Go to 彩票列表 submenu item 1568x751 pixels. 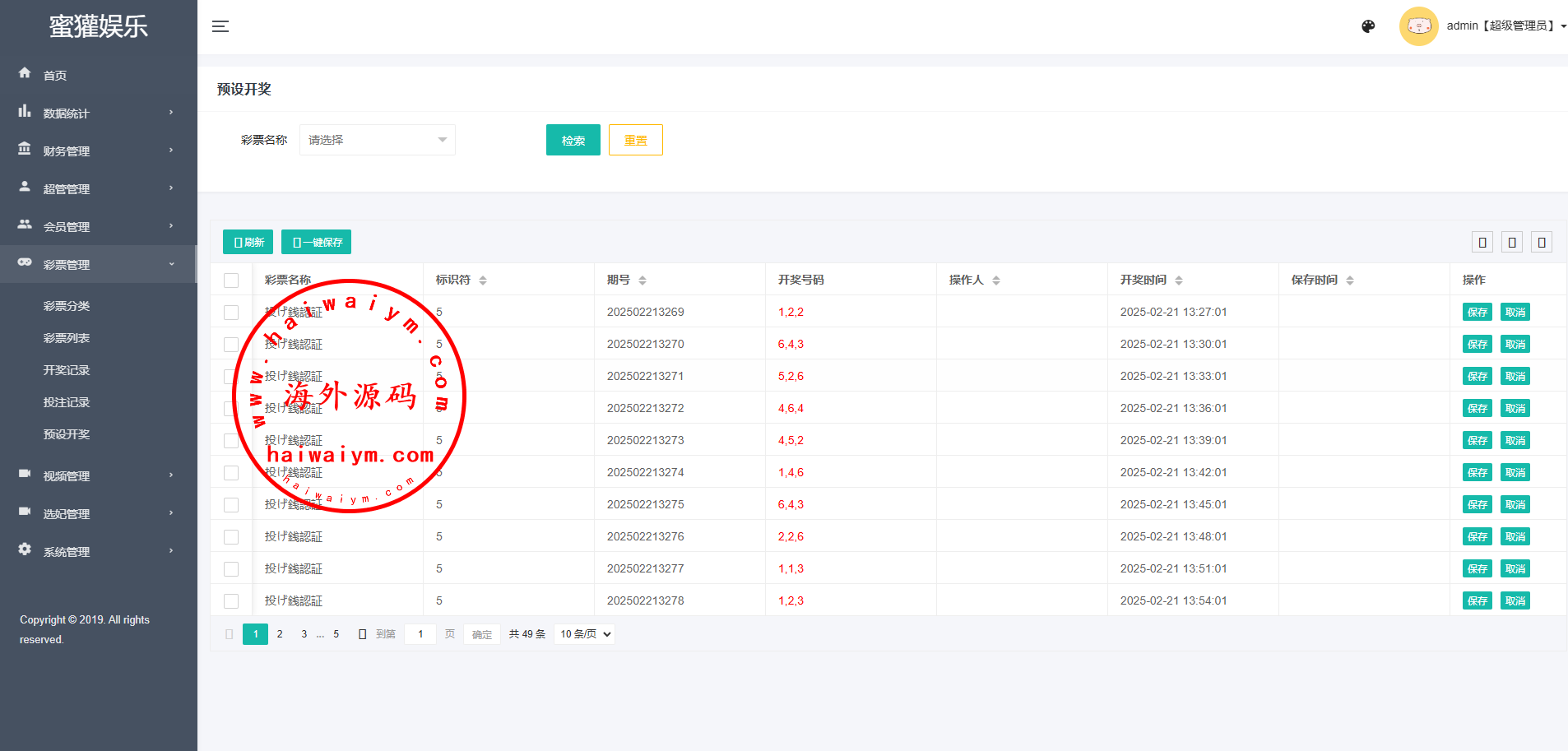coord(67,338)
